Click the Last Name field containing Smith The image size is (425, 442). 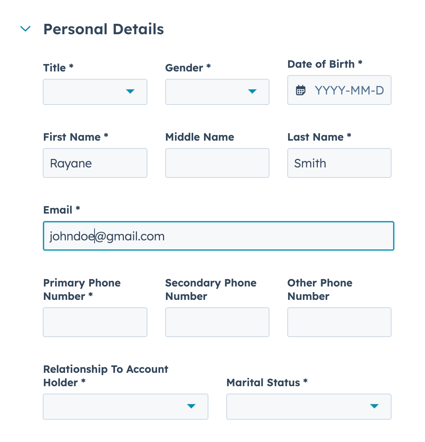339,163
